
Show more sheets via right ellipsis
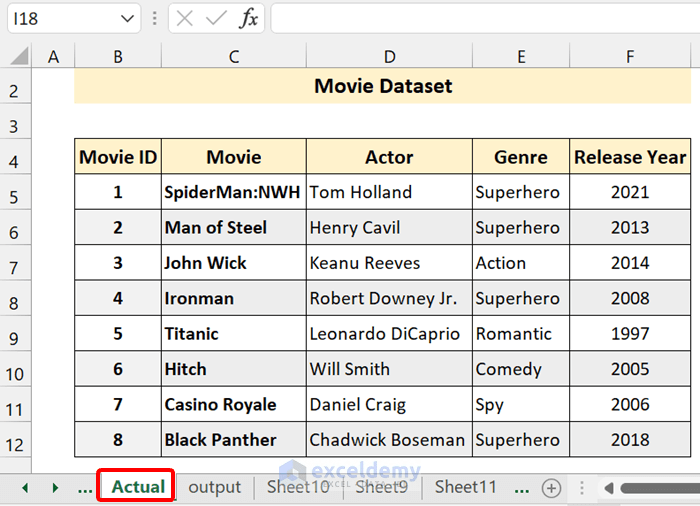(x=521, y=490)
